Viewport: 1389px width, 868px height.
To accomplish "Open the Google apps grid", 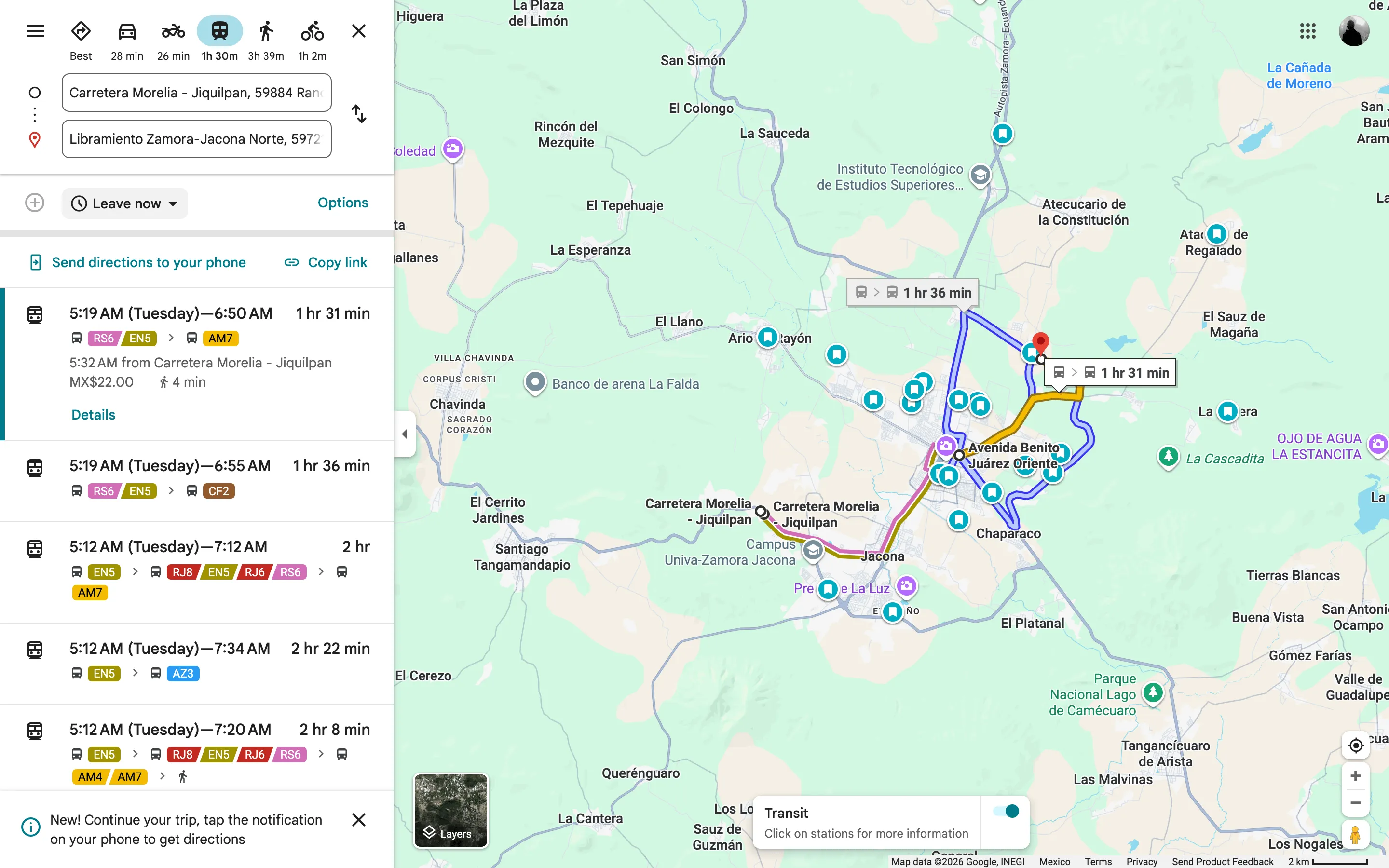I will click(x=1307, y=31).
